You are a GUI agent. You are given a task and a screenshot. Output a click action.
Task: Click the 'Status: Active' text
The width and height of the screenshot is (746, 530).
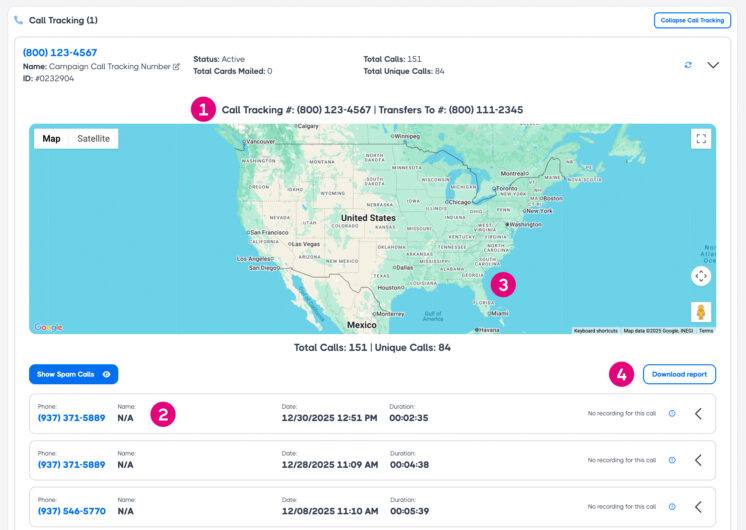tap(219, 59)
